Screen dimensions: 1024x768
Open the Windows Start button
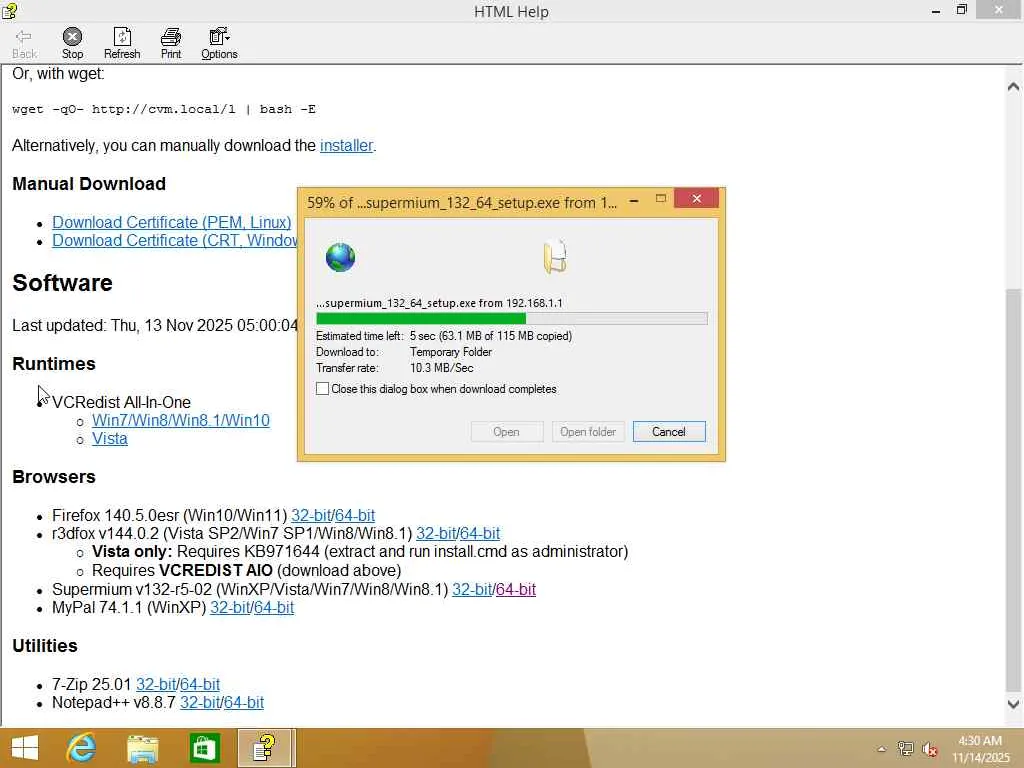25,748
